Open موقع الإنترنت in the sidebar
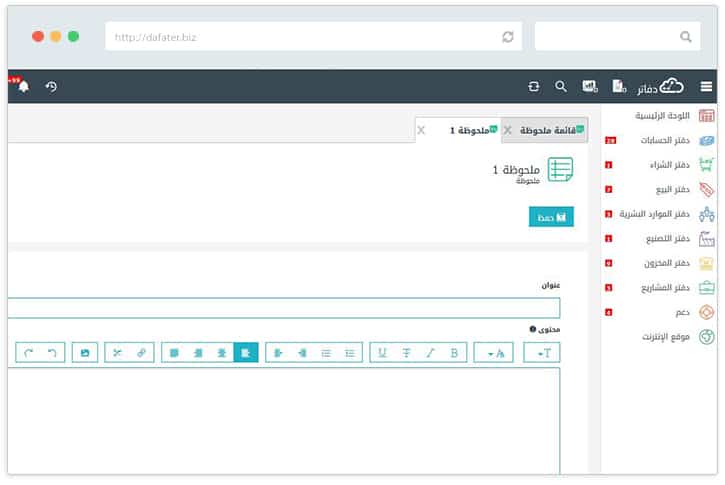 coord(666,337)
